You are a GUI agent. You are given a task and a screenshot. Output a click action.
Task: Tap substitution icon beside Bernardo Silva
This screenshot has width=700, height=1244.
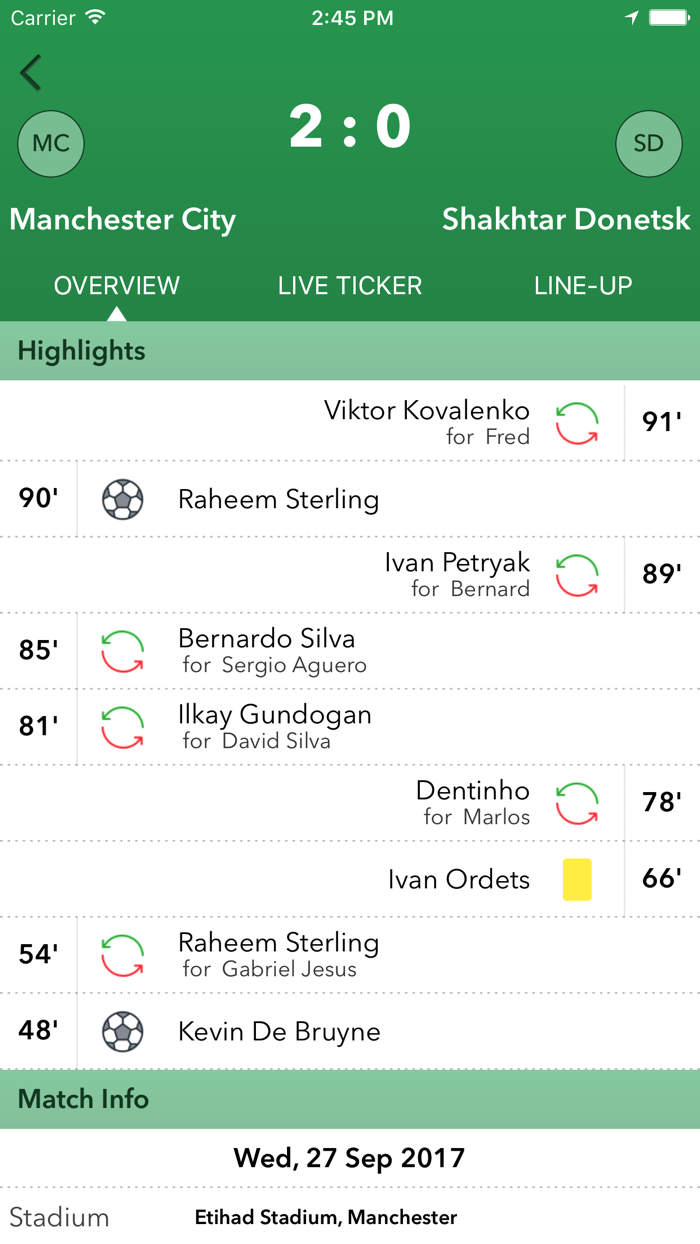click(x=123, y=651)
